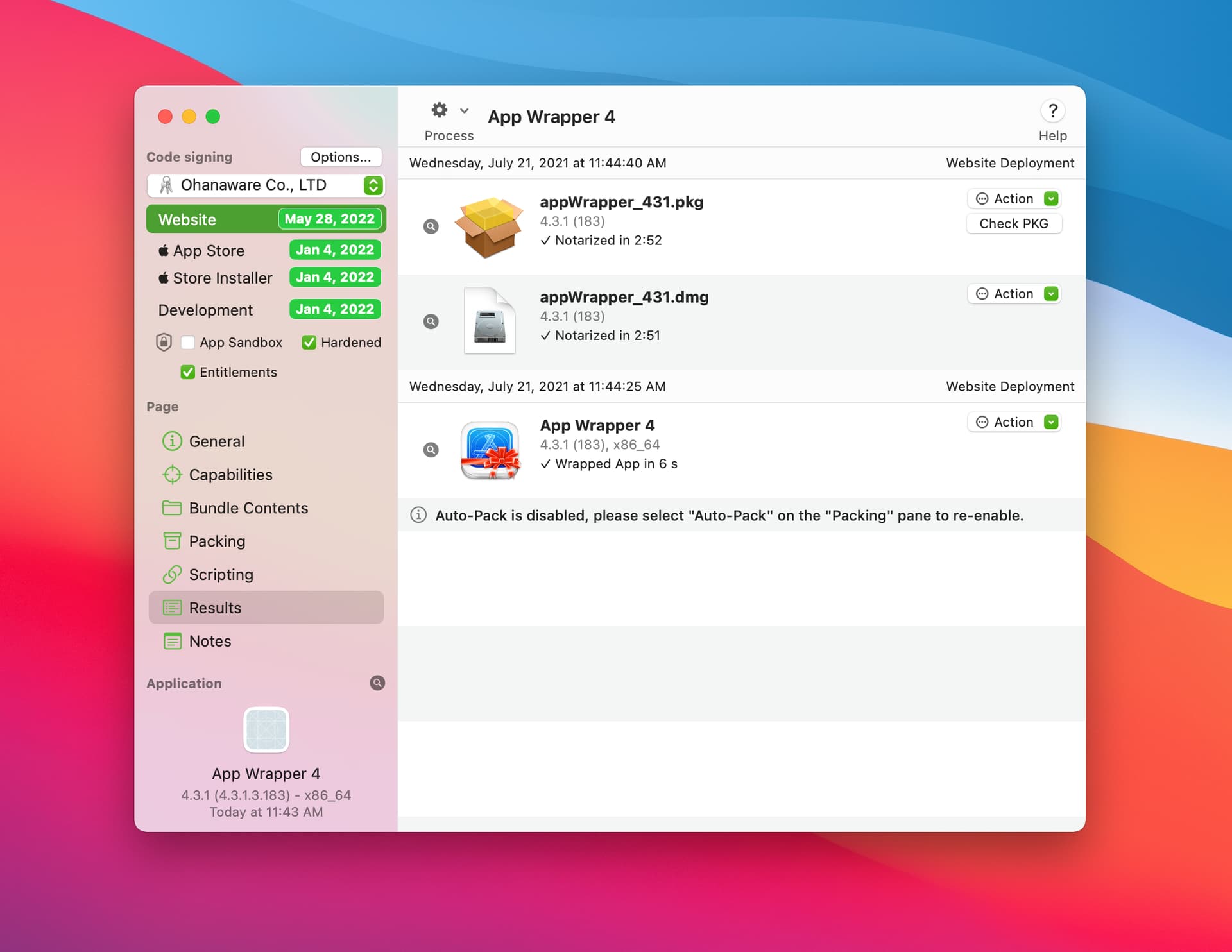Select the appWrapper_431.pkg file name
Image resolution: width=1232 pixels, height=952 pixels.
pos(622,202)
